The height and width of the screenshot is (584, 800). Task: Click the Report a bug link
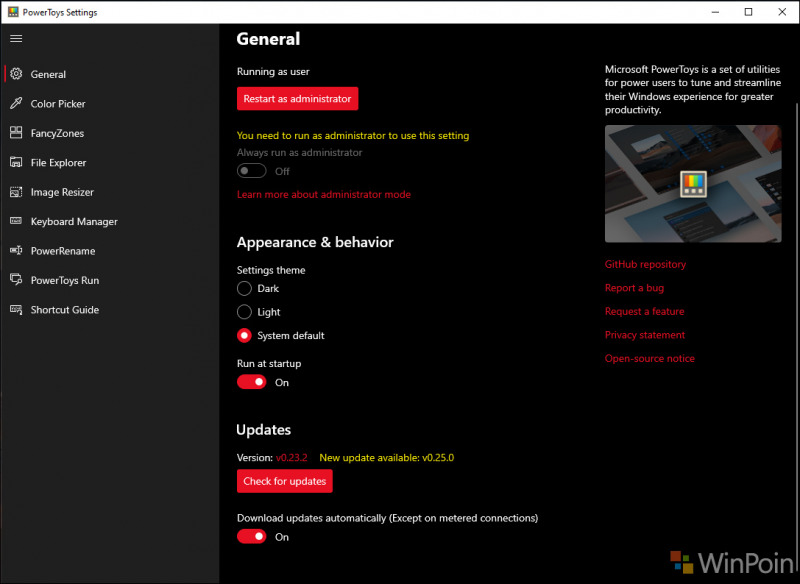[x=634, y=288]
